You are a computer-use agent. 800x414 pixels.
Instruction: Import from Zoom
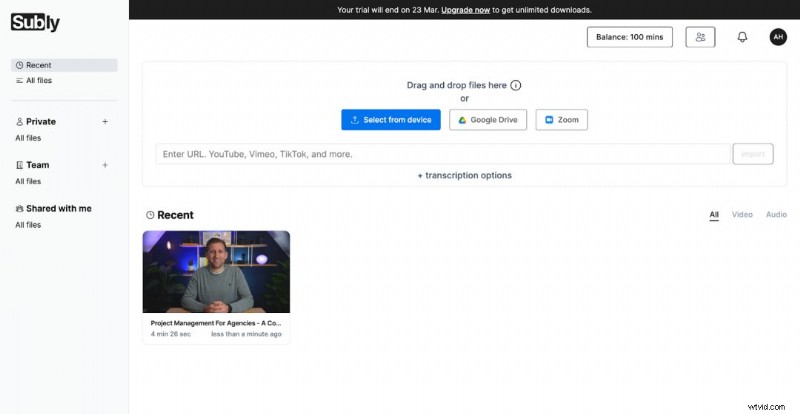pyautogui.click(x=561, y=119)
